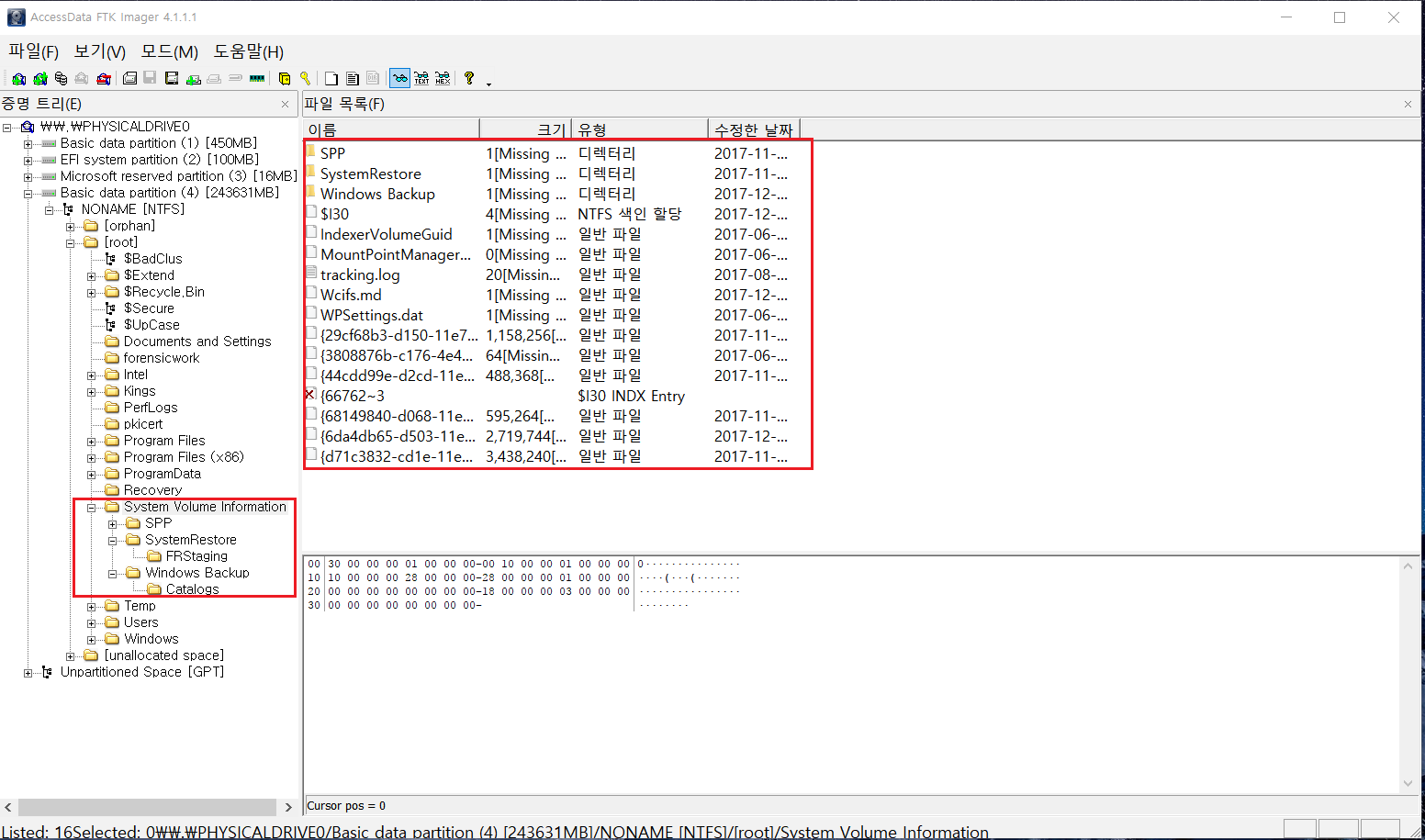Click the Obtain Protected Files icon
1425x840 pixels.
[x=285, y=79]
